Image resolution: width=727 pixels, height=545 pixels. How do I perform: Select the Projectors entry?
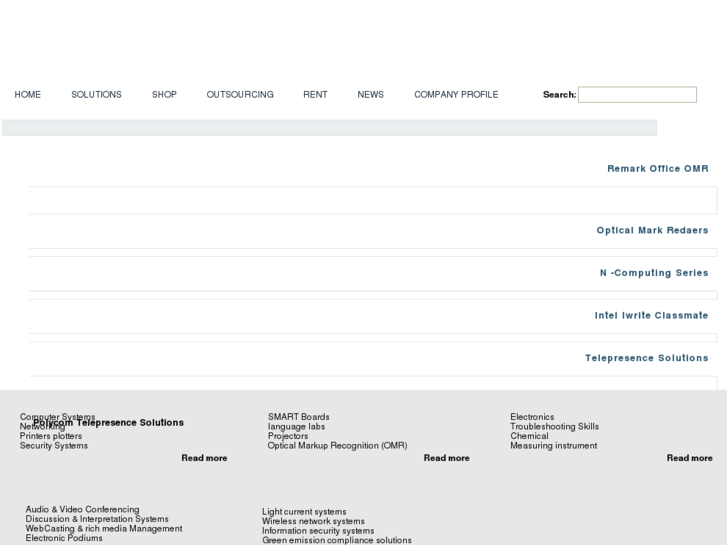(x=287, y=436)
